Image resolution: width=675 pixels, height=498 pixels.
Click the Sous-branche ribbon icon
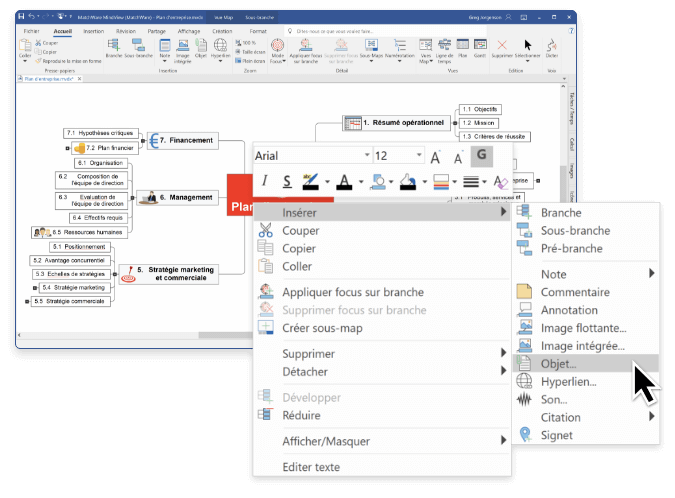coord(138,48)
